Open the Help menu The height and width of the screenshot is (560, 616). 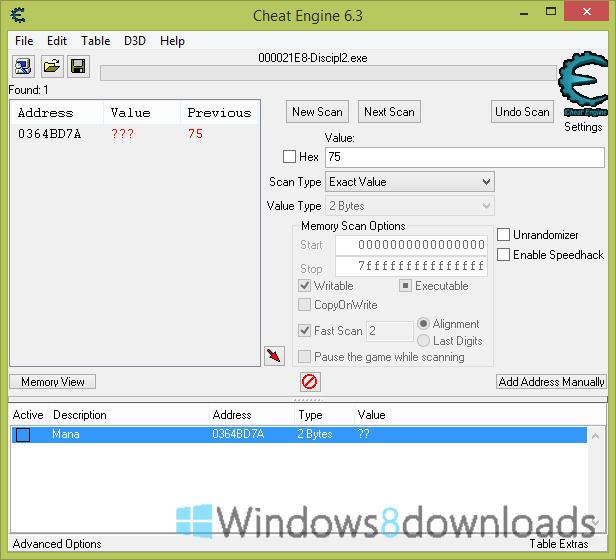[172, 40]
